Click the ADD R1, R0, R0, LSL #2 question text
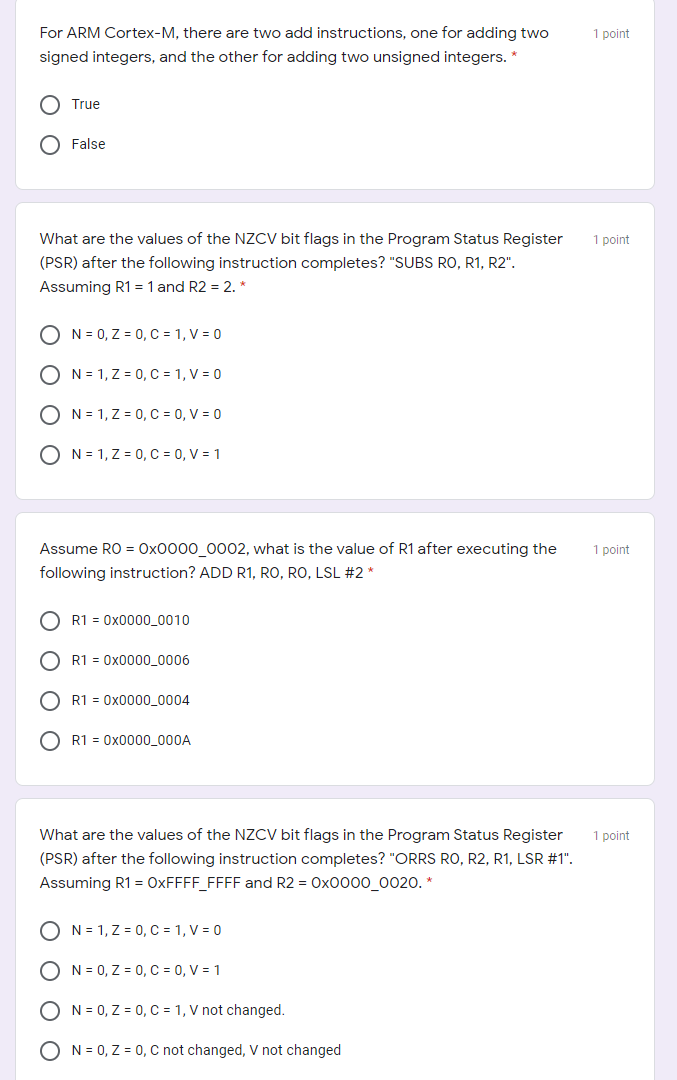 [298, 561]
